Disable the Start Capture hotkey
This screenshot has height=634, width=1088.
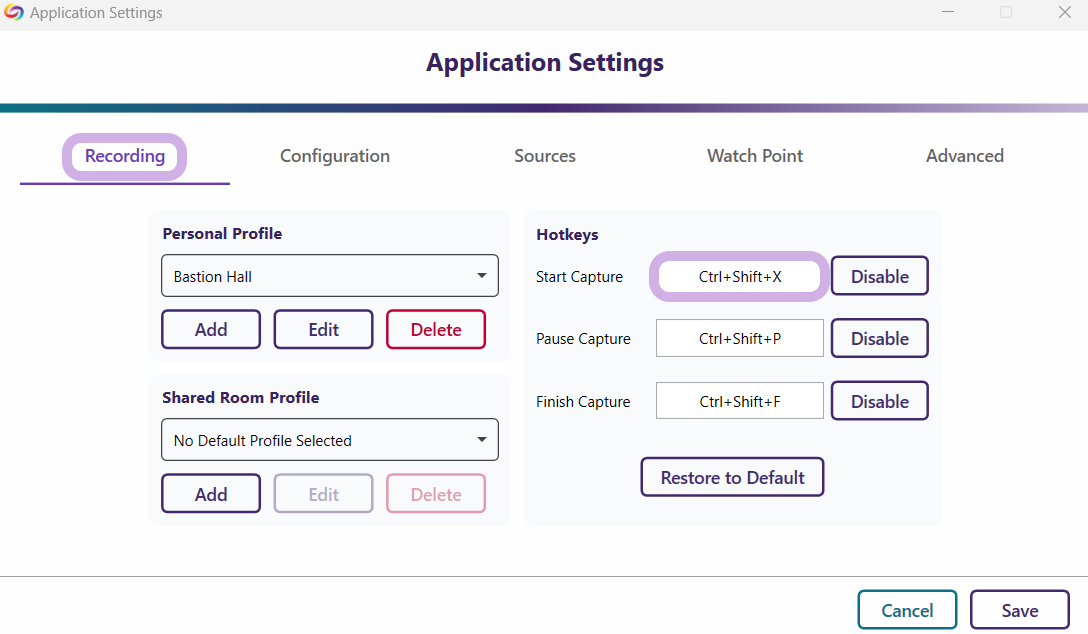880,276
